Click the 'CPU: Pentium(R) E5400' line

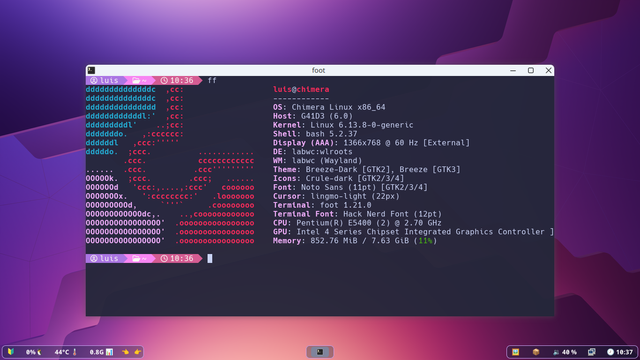coord(357,223)
